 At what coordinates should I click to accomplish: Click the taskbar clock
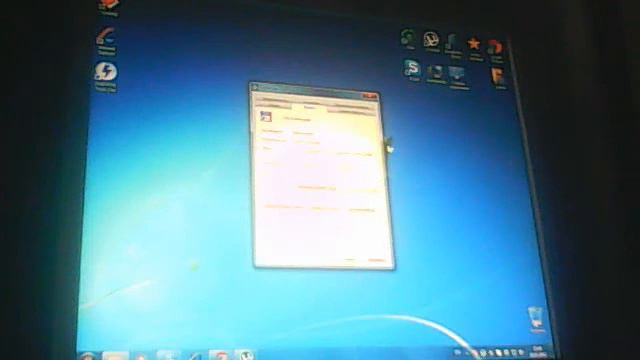[539, 352]
